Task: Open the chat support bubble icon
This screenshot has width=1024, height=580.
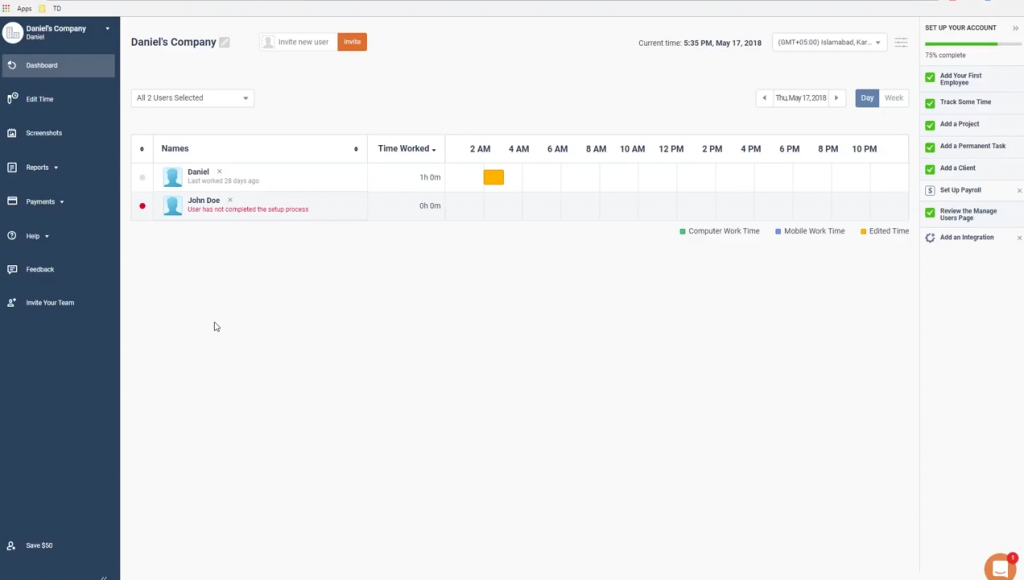Action: (999, 567)
